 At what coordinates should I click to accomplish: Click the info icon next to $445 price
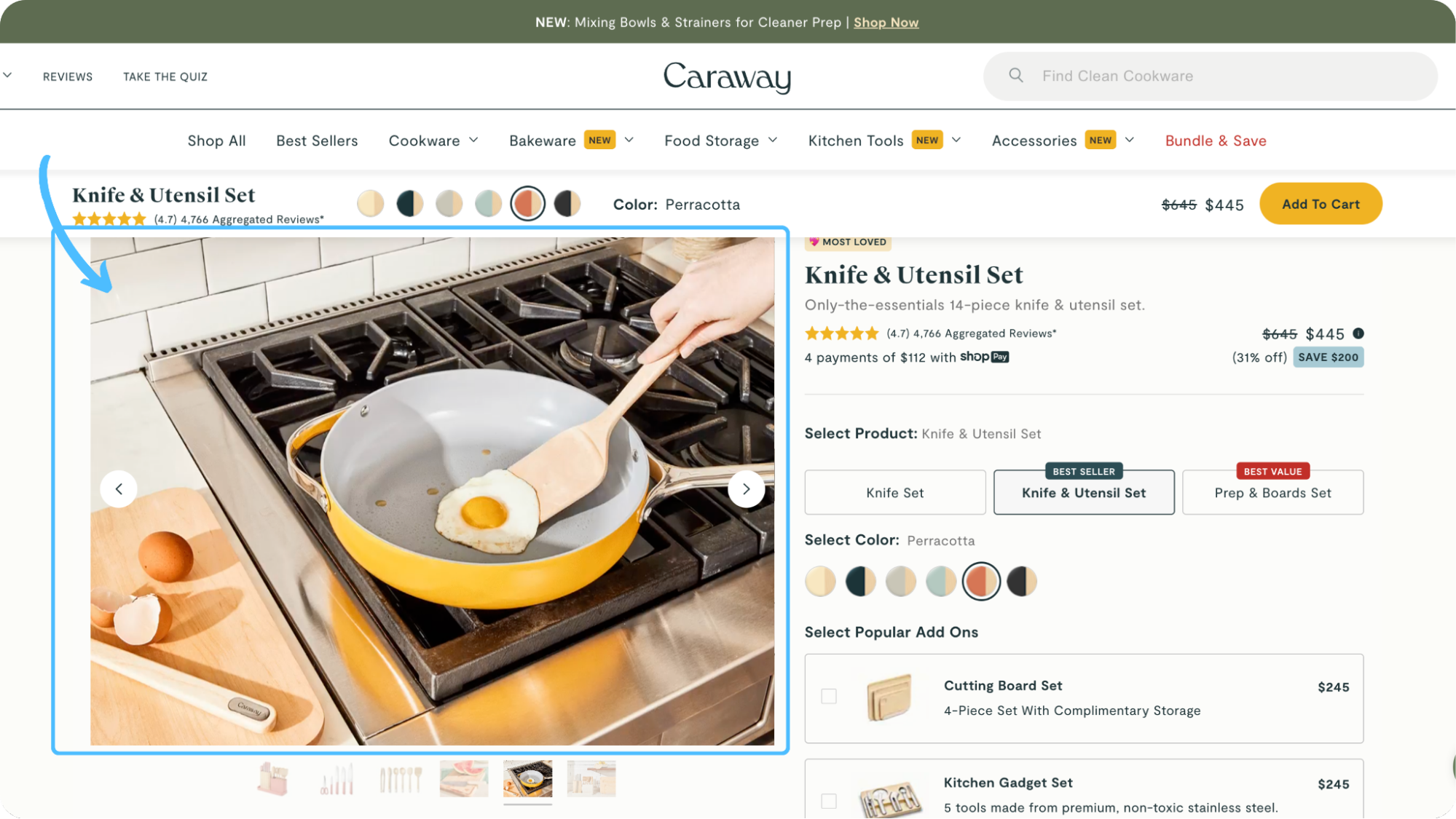[x=1358, y=333]
